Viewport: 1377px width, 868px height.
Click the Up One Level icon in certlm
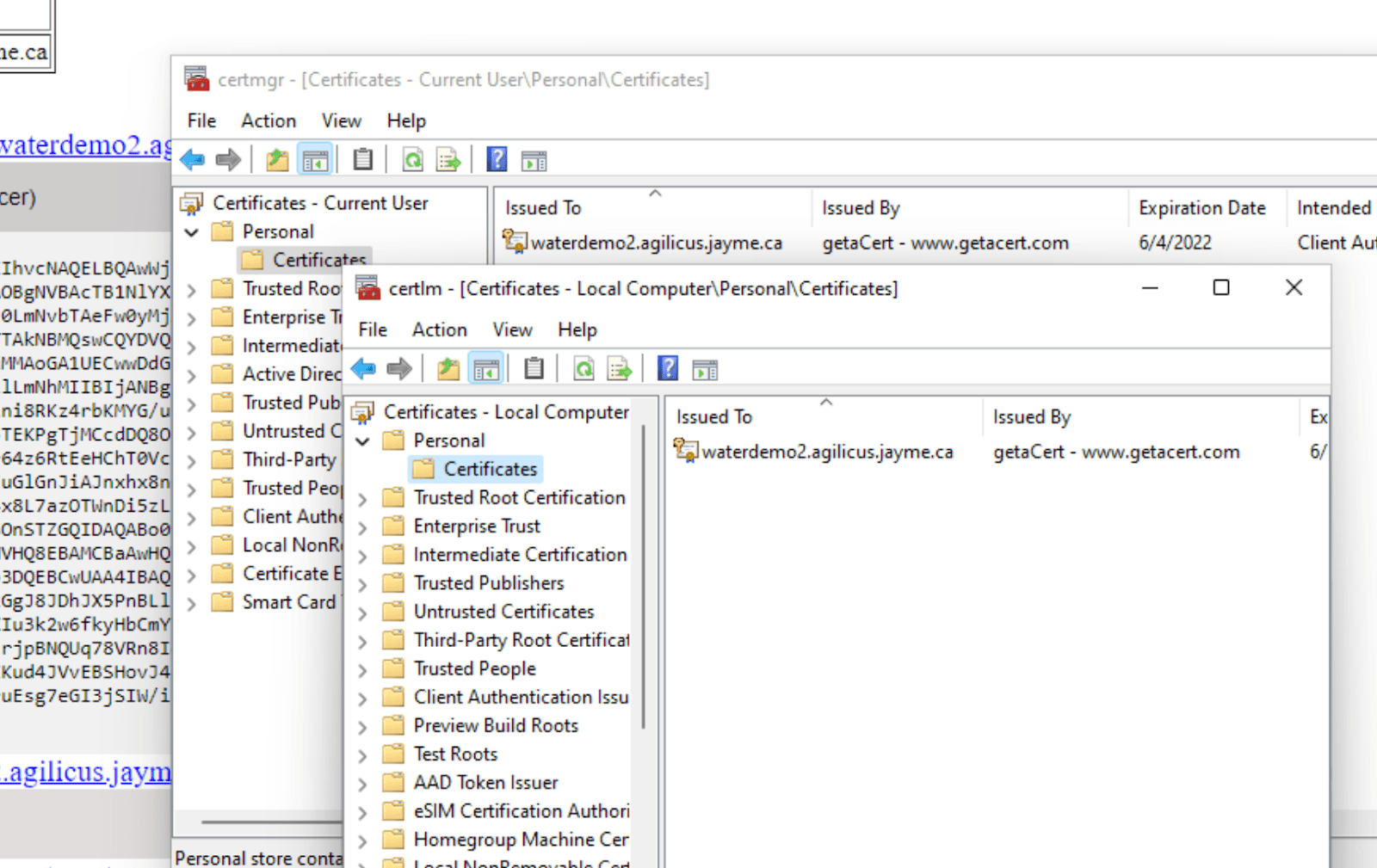(448, 370)
